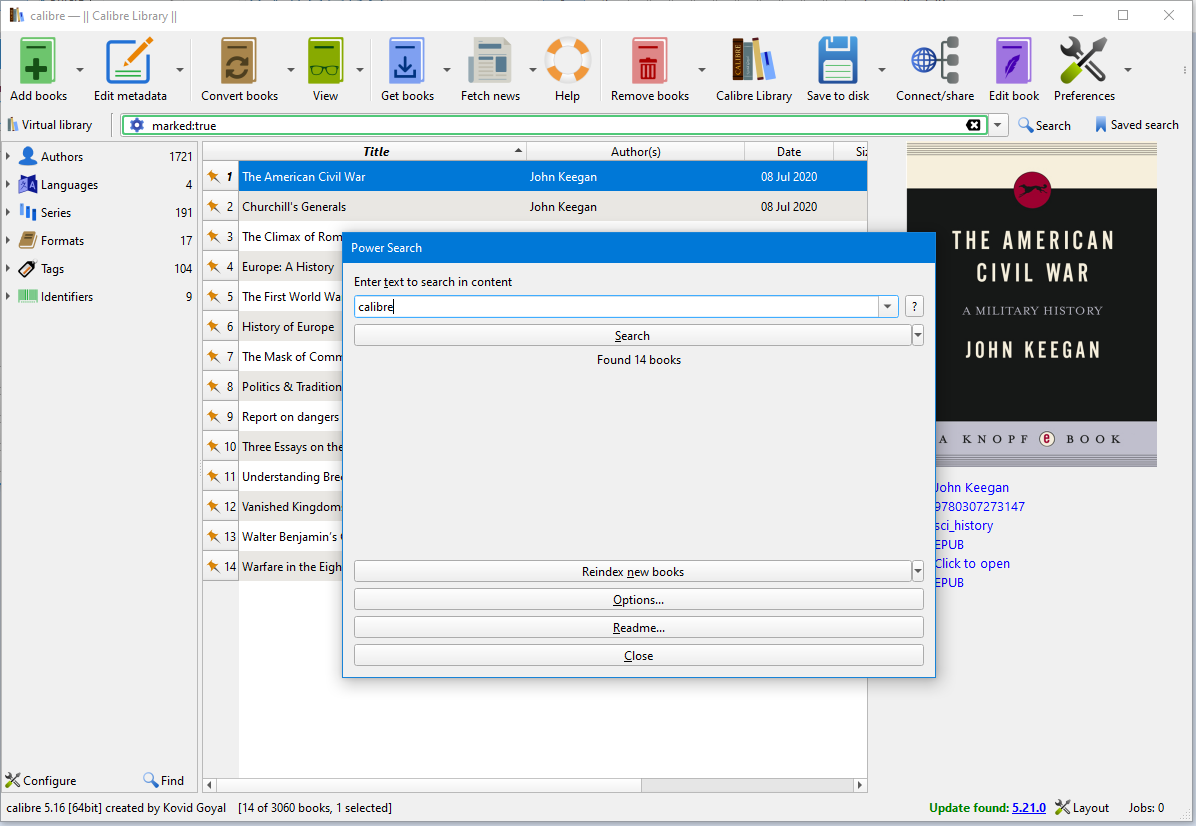Open update link 5.21.0
Viewport: 1196px width, 826px height.
pos(1029,808)
